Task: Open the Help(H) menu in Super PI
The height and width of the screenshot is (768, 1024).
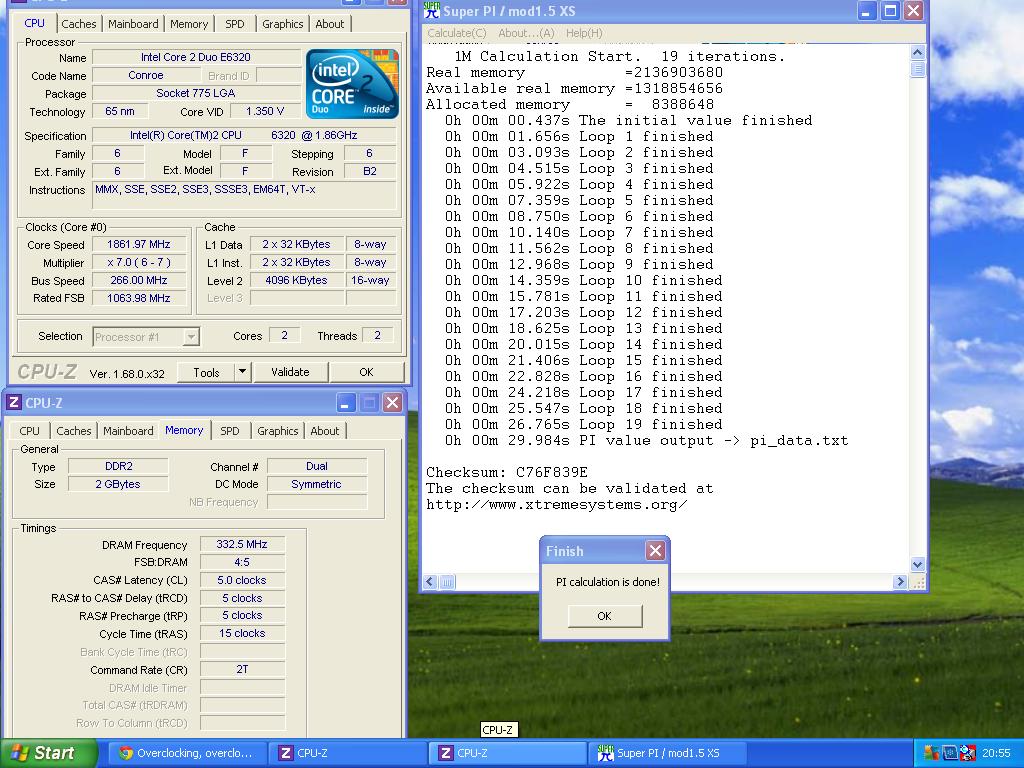Action: (584, 33)
